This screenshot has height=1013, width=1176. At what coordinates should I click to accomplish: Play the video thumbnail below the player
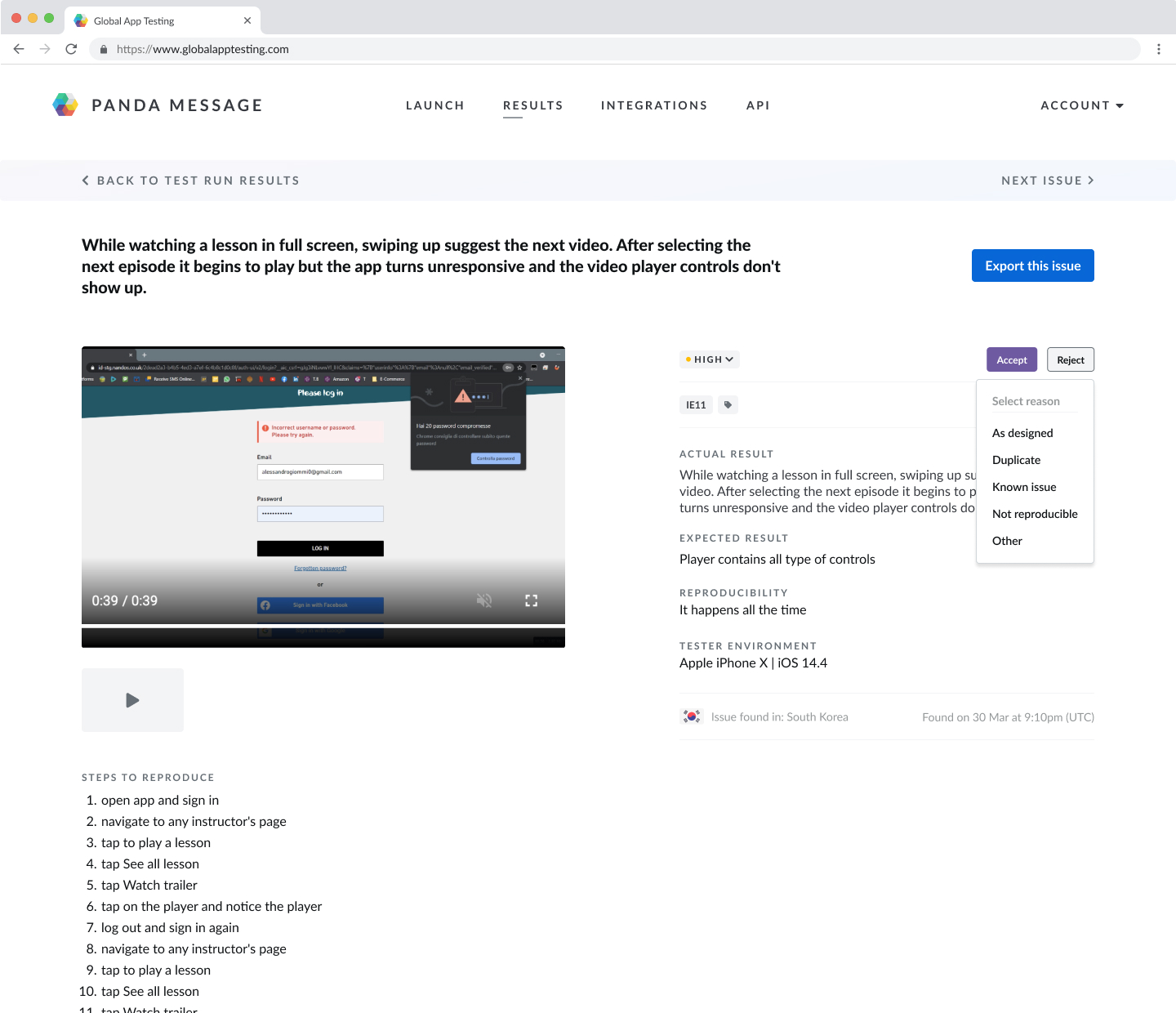[132, 700]
